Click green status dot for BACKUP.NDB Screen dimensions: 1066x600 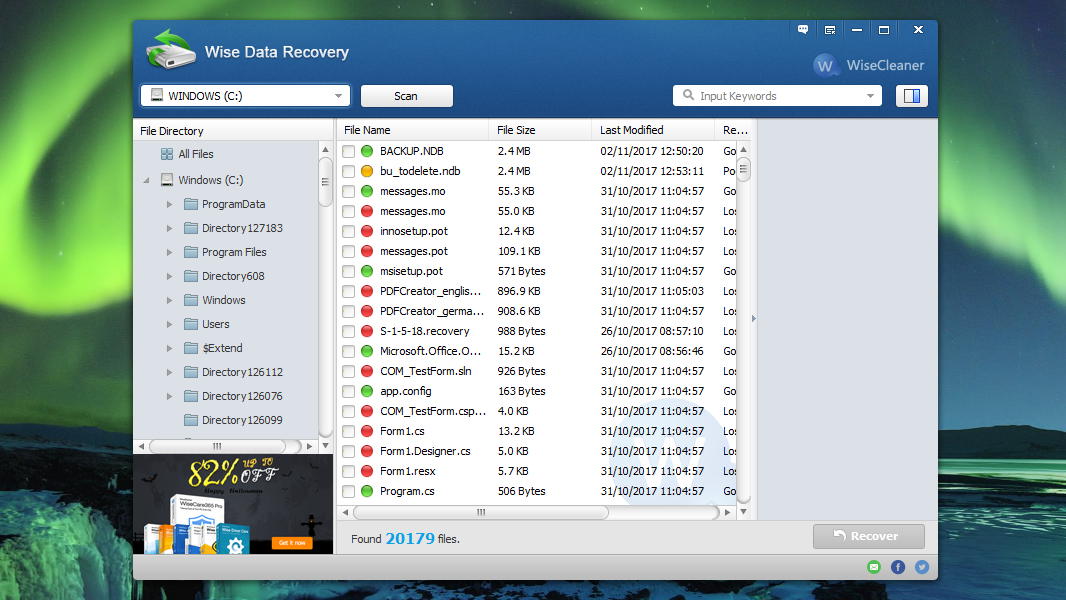367,151
